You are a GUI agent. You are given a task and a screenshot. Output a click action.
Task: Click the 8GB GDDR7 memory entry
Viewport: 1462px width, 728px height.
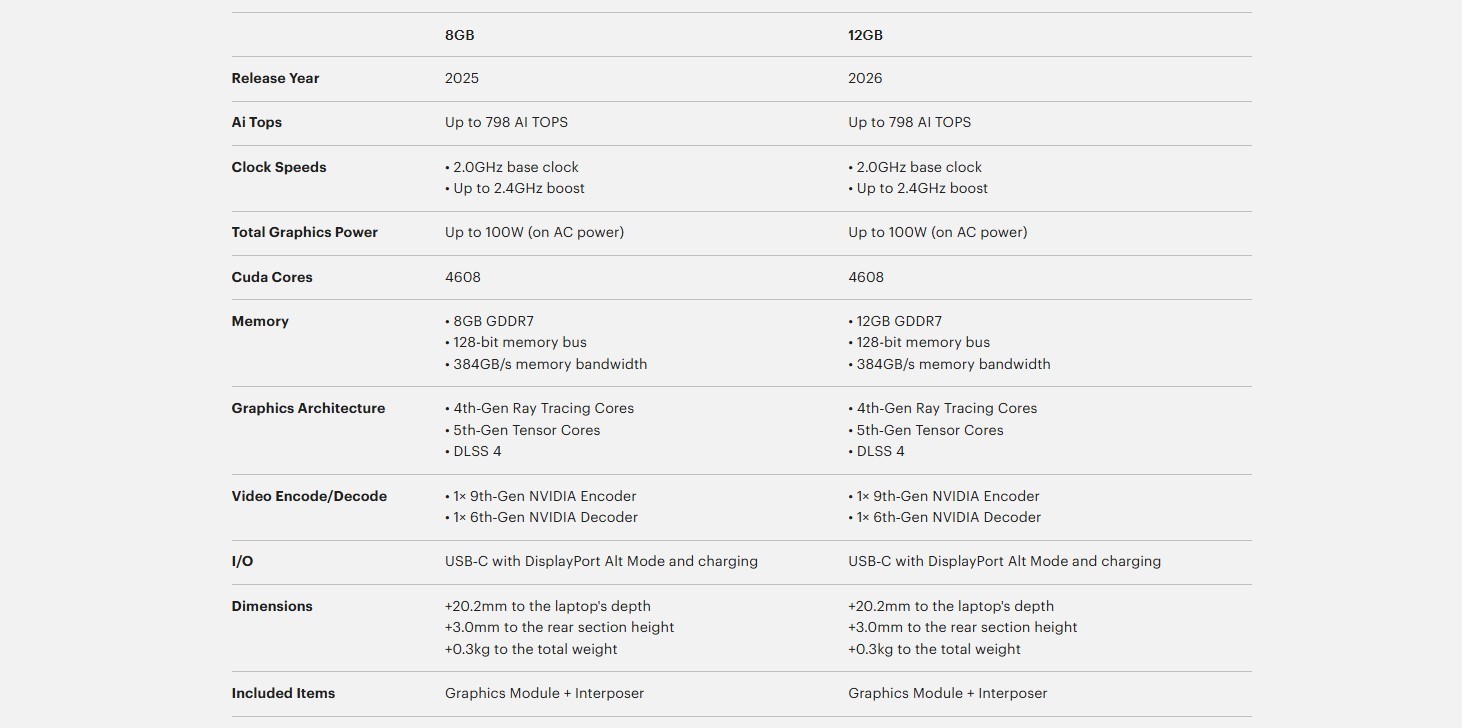(493, 321)
